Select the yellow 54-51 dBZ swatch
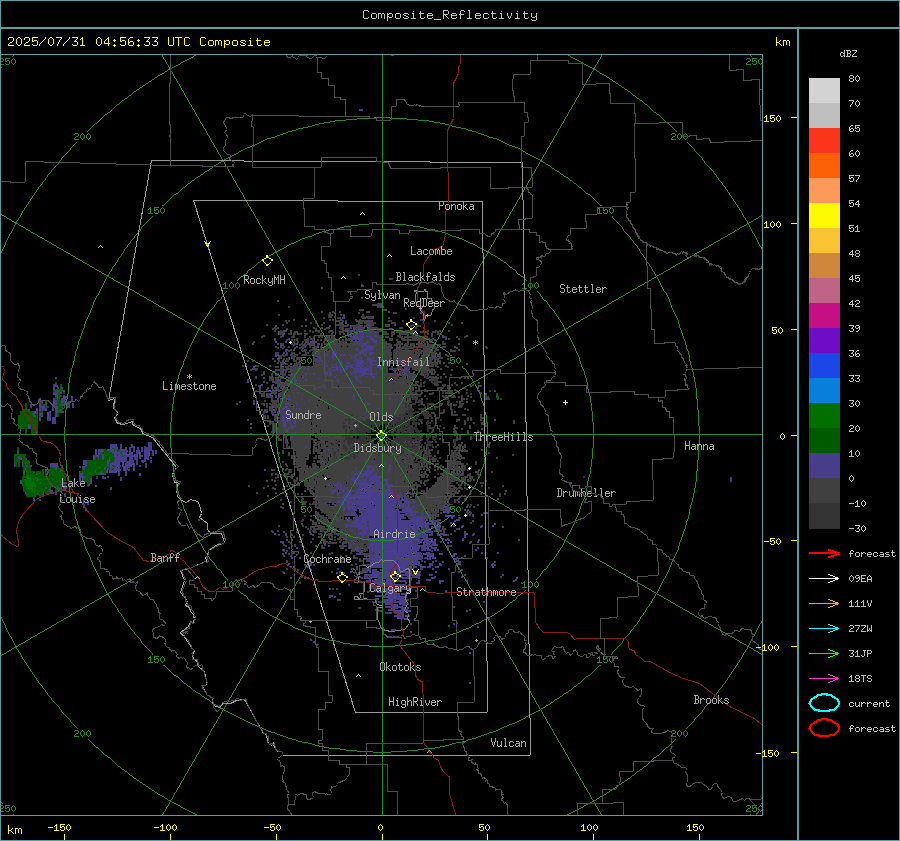 (824, 216)
